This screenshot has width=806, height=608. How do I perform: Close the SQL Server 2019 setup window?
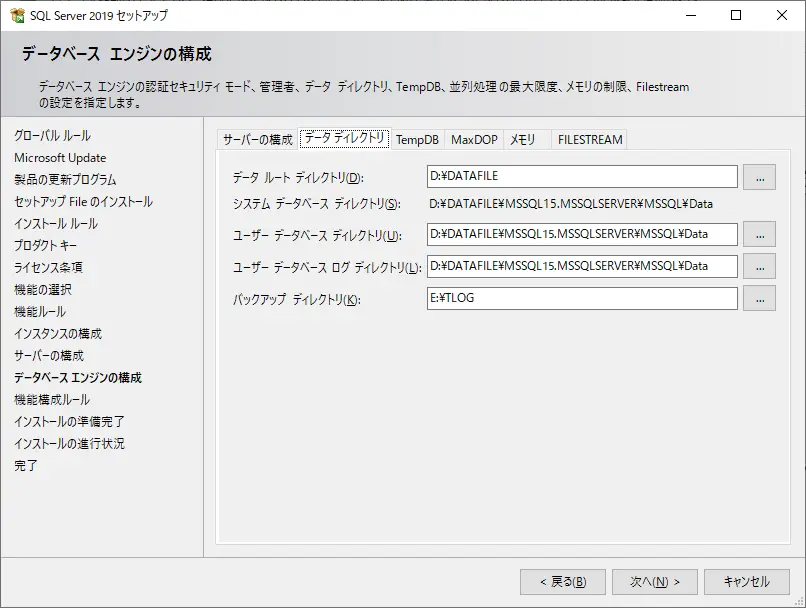click(x=782, y=15)
